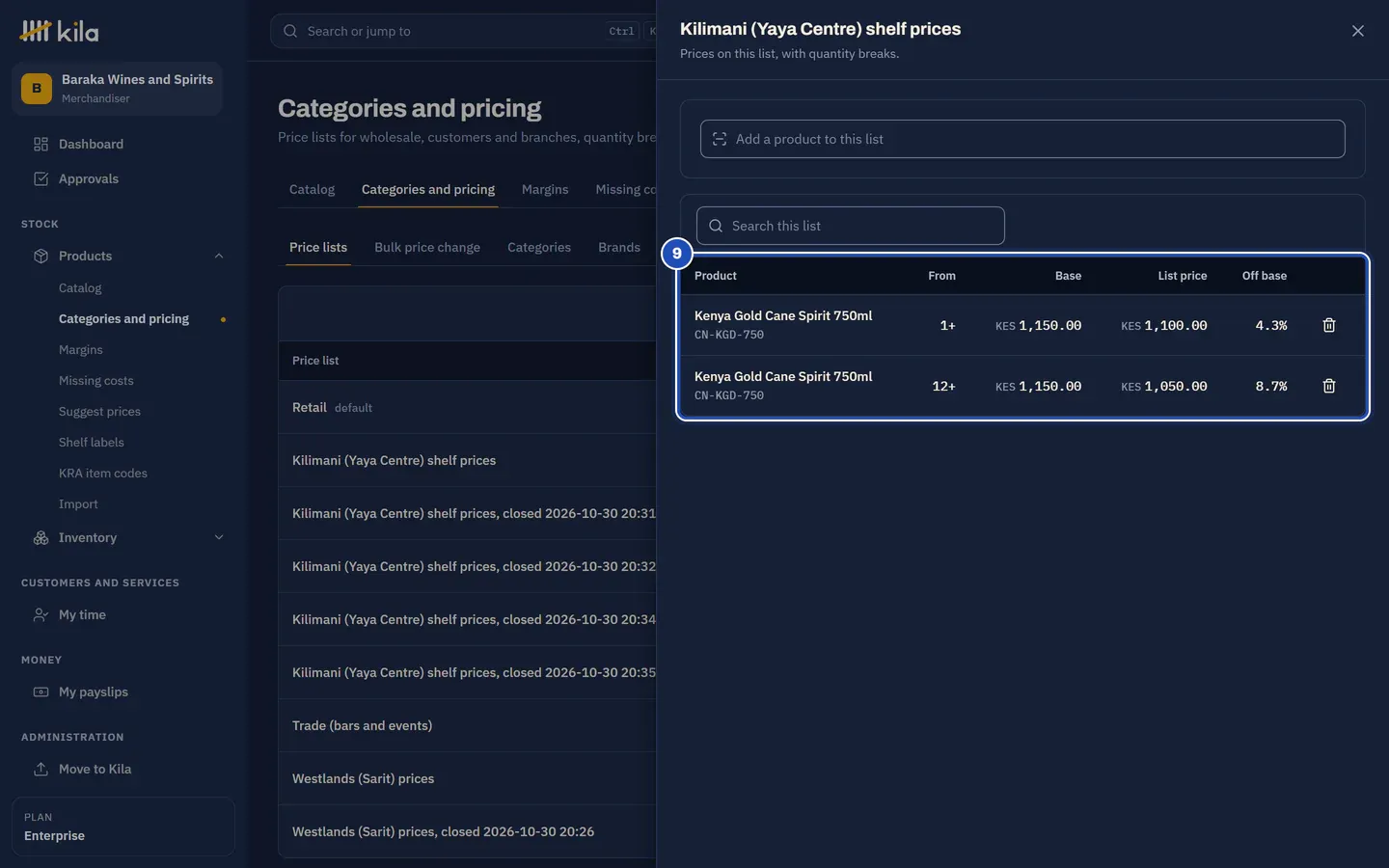Go to Suggest prices page
Screen dimensions: 1389x868
click(99, 411)
